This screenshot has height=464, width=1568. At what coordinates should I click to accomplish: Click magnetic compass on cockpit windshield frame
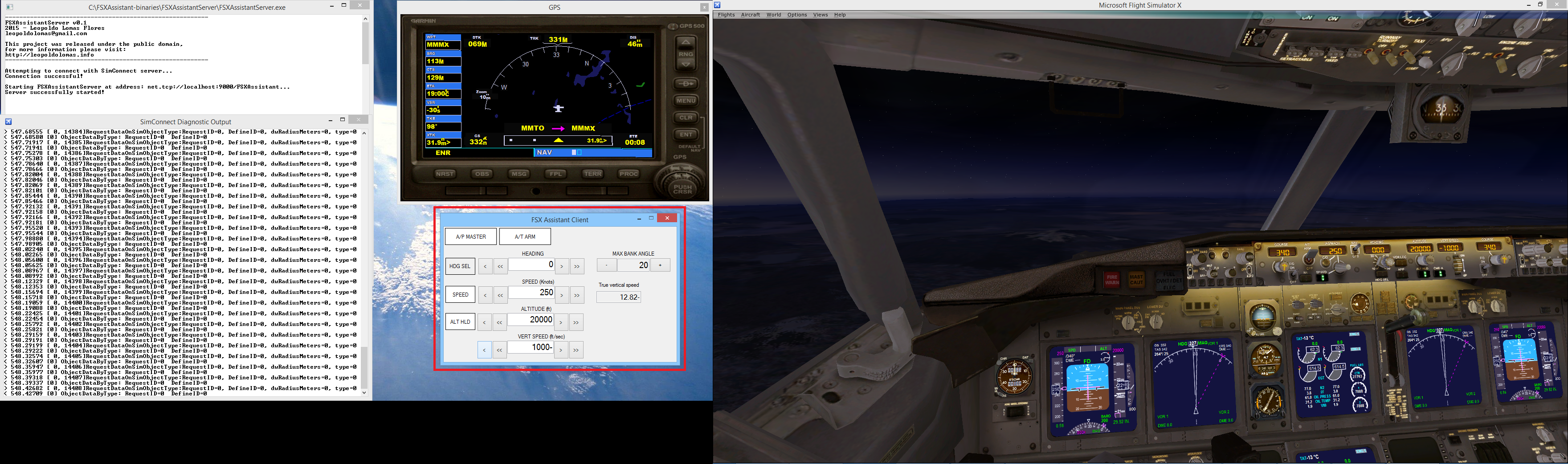(x=1440, y=110)
